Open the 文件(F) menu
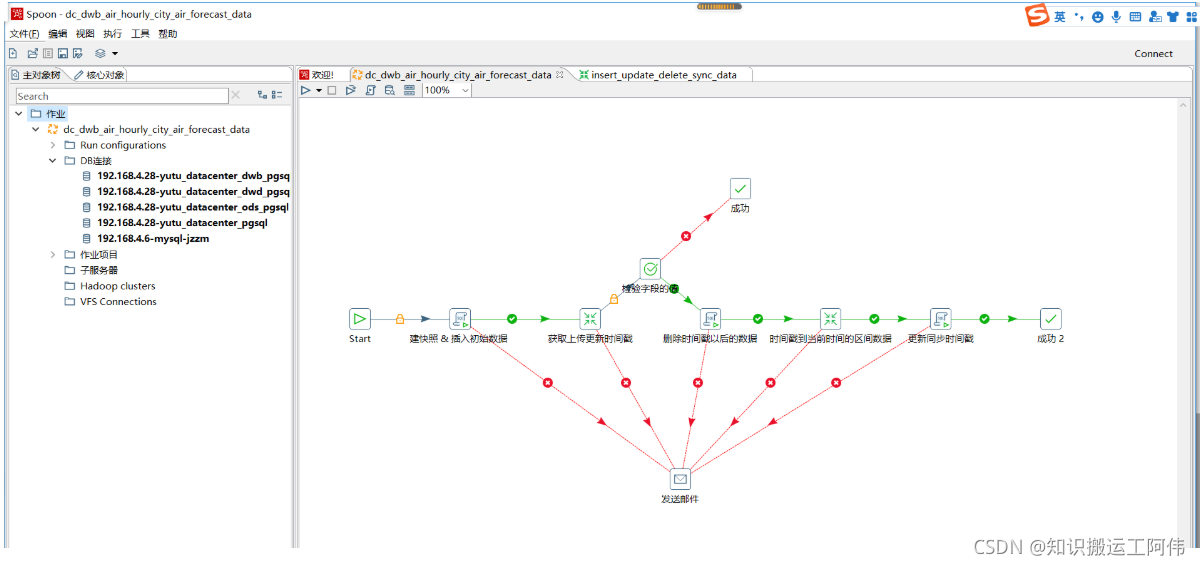Image resolution: width=1200 pixels, height=565 pixels. click(x=24, y=34)
